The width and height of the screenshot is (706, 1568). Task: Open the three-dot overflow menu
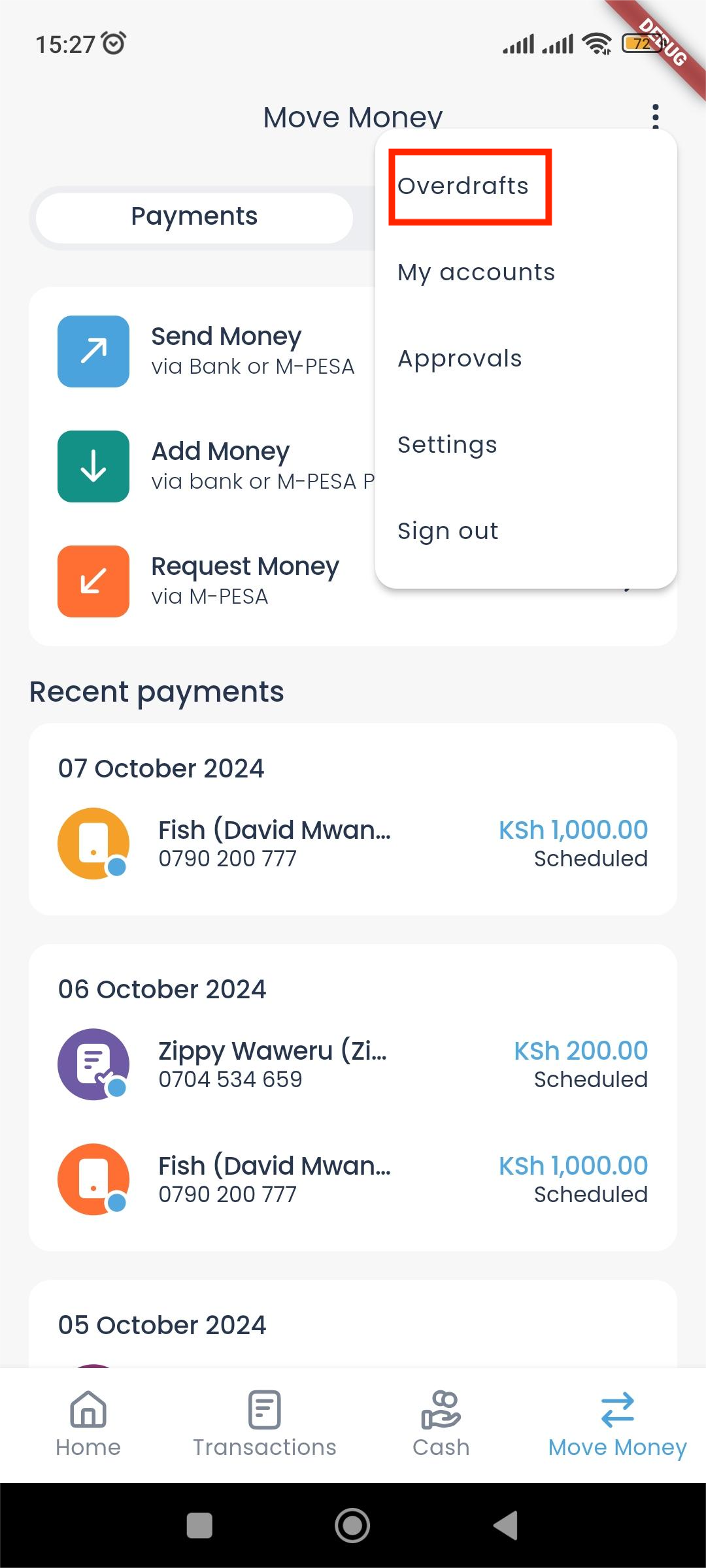click(x=656, y=116)
